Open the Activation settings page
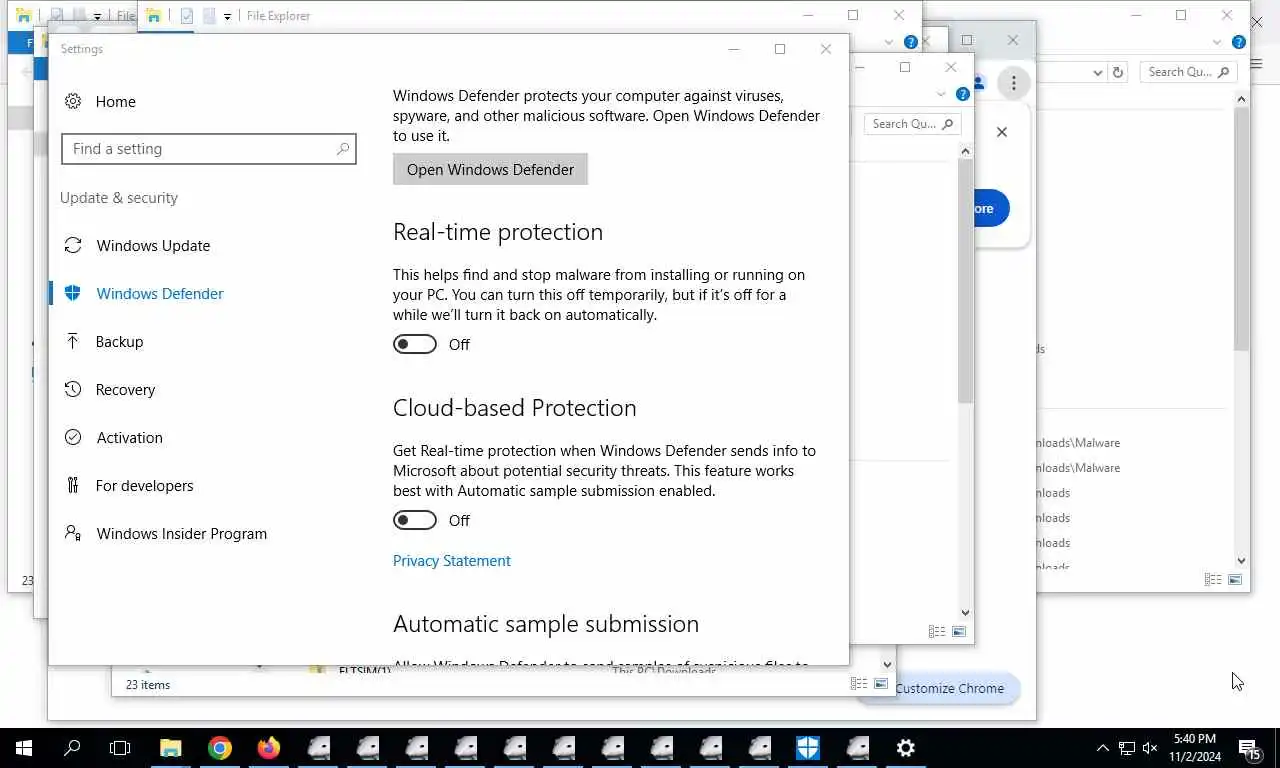 click(x=129, y=438)
